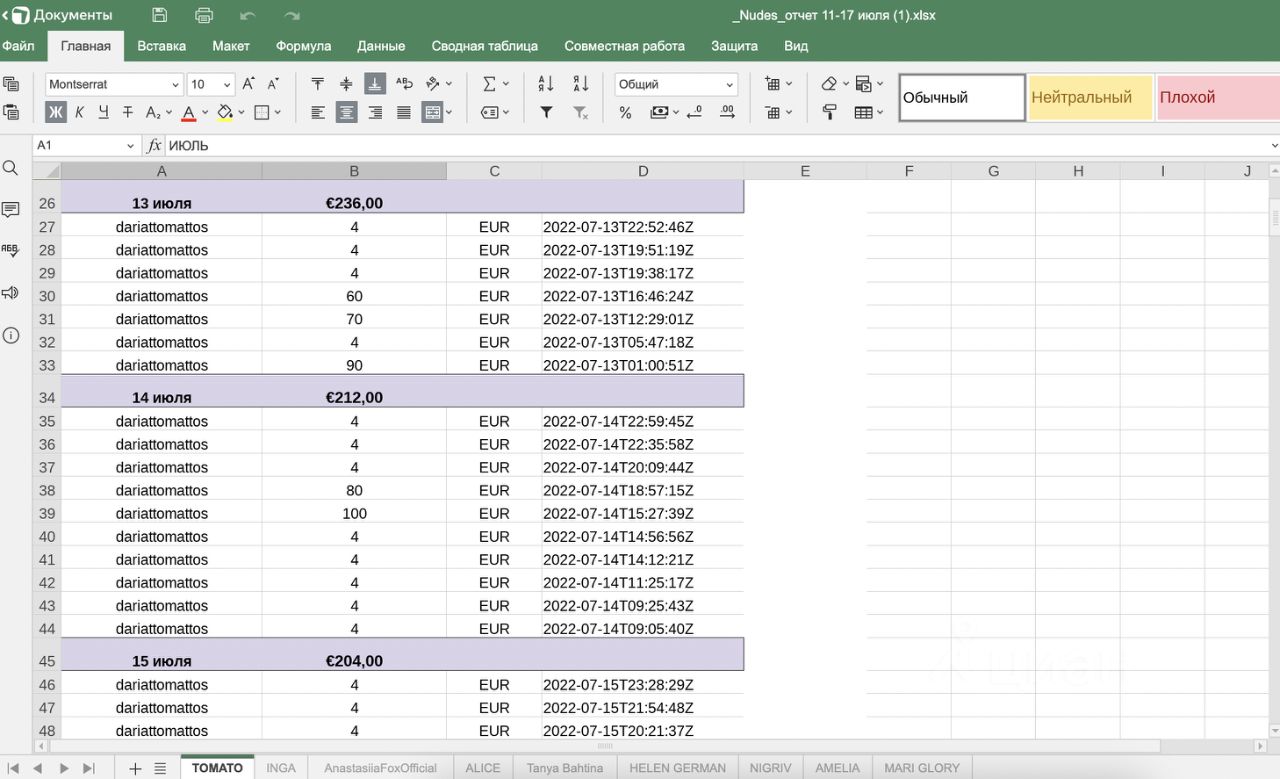Click the formula bar input field

(x=700, y=146)
